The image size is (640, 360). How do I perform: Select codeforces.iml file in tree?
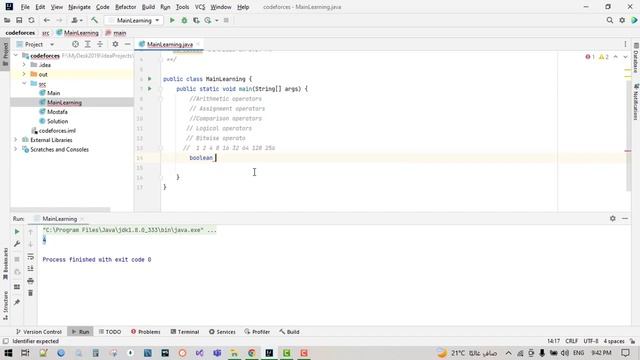53,131
